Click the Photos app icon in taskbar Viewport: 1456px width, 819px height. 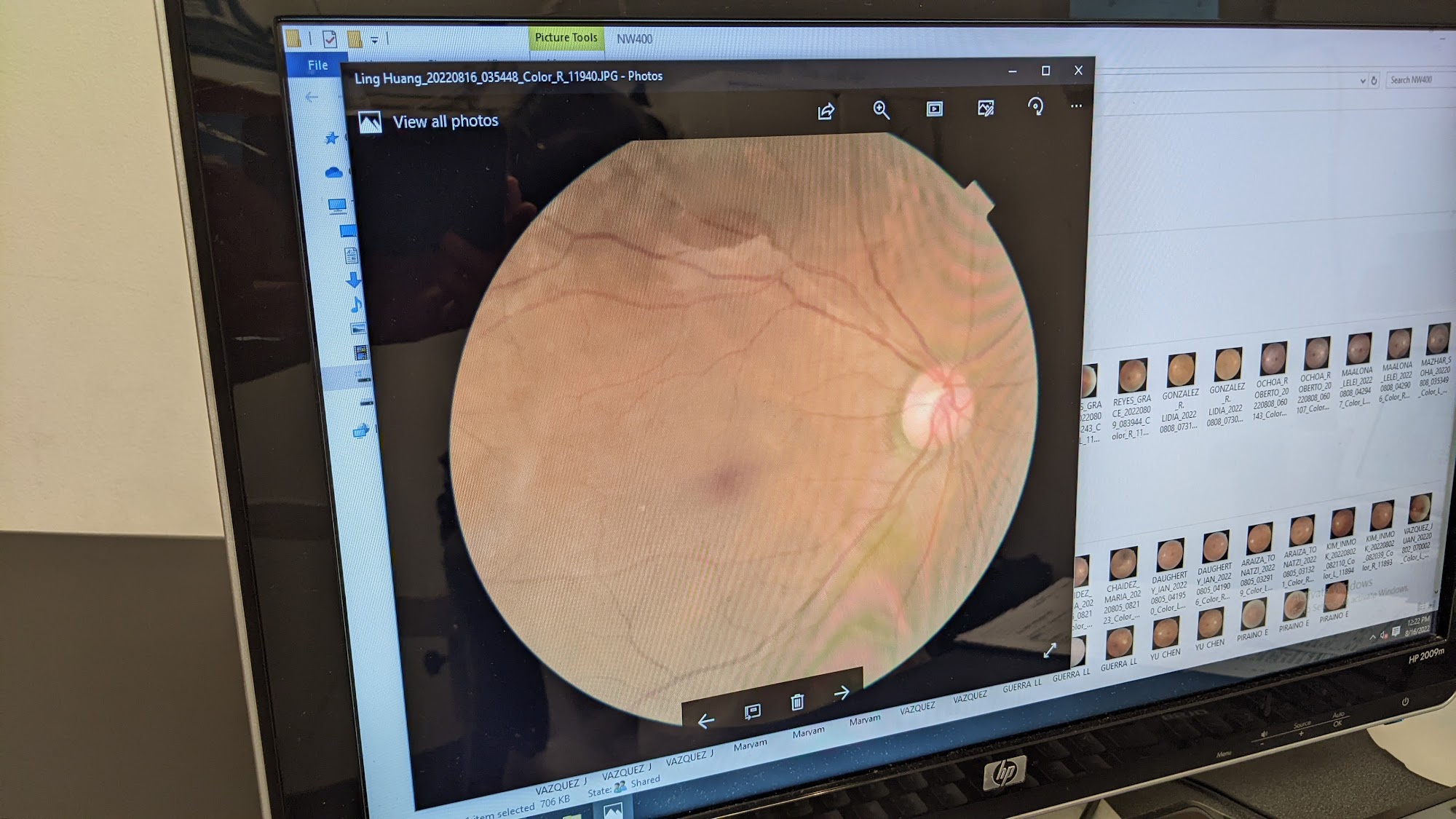coord(613,810)
